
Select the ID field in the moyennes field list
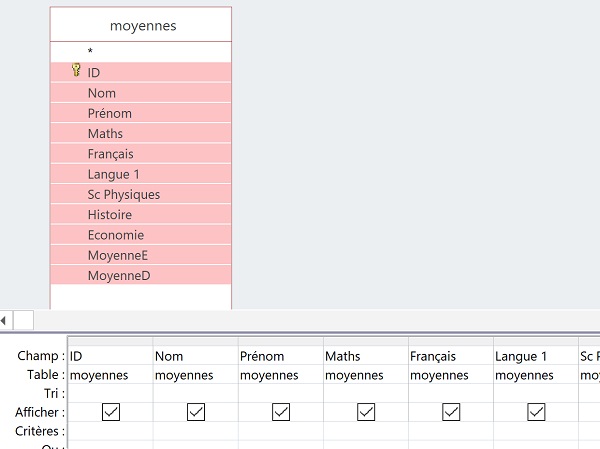point(141,72)
